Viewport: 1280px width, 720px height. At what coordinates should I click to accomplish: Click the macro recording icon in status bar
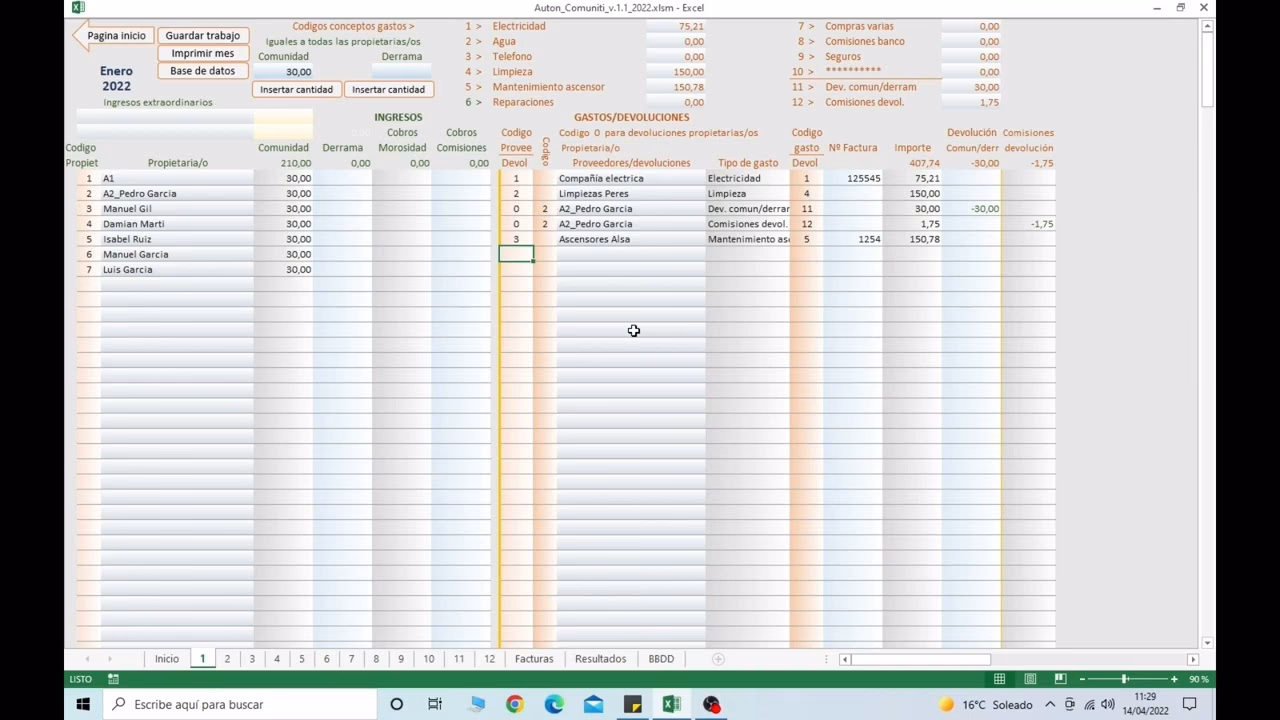click(114, 679)
